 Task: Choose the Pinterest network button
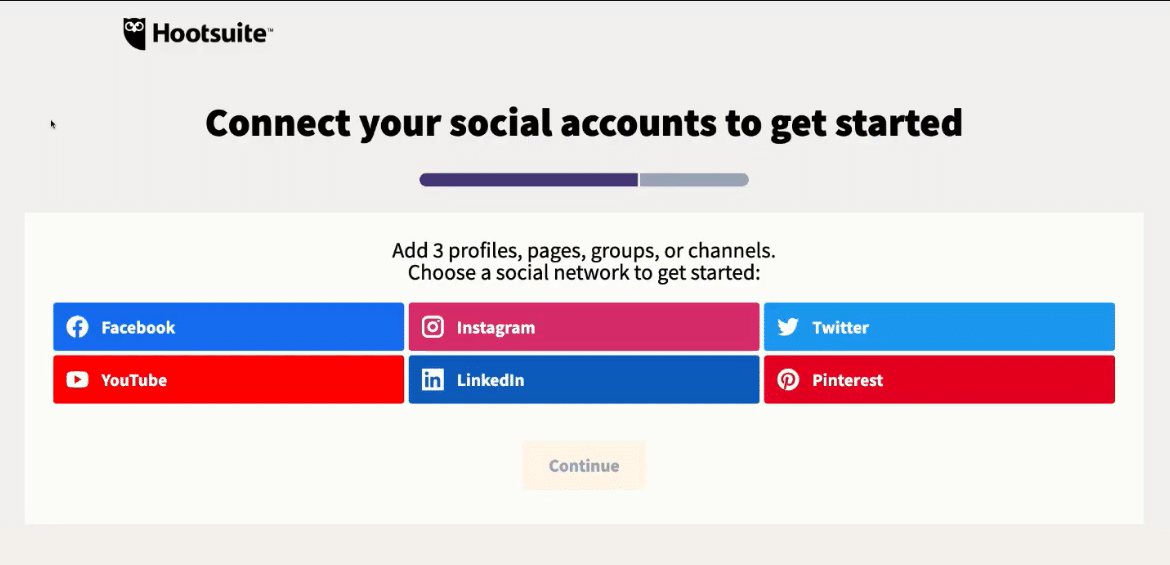point(939,380)
